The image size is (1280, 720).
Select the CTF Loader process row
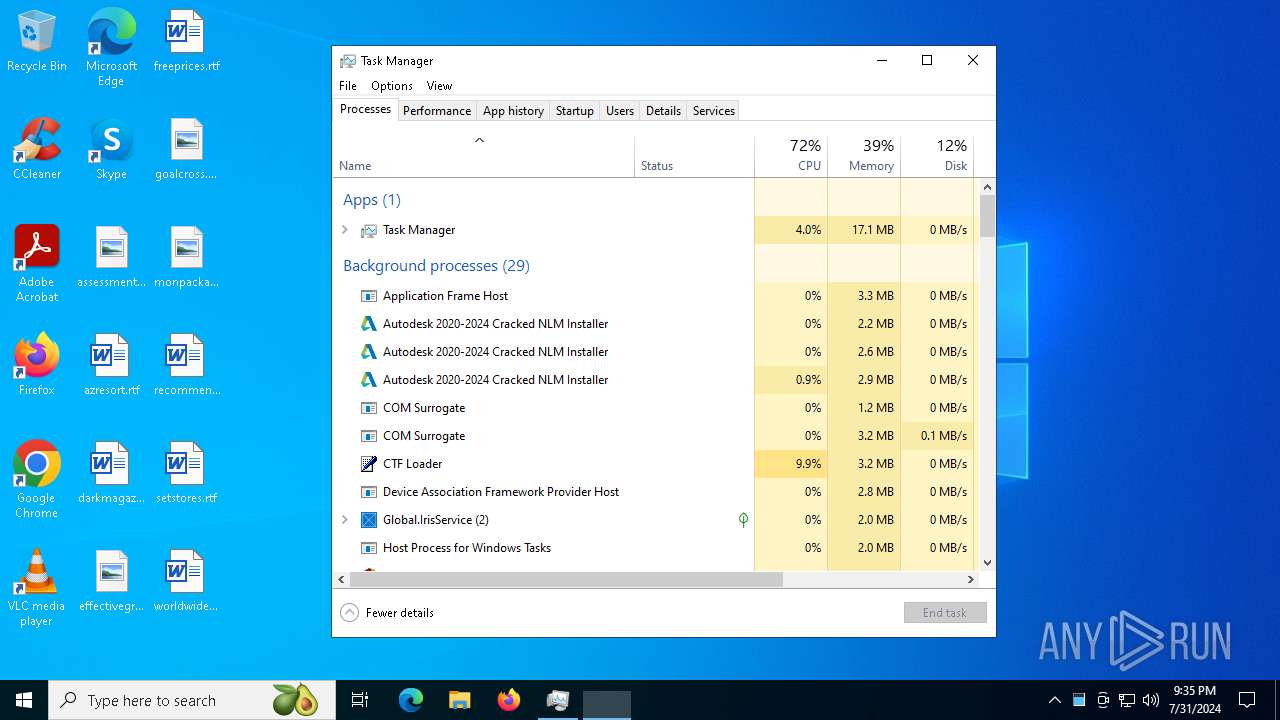pos(654,464)
